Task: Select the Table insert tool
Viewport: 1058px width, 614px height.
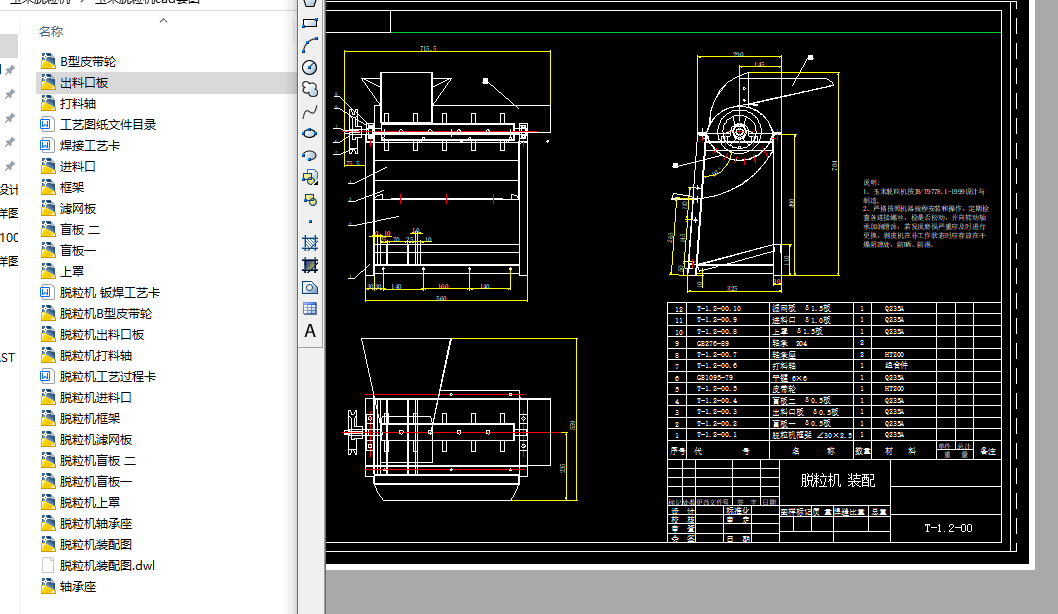Action: tap(310, 309)
